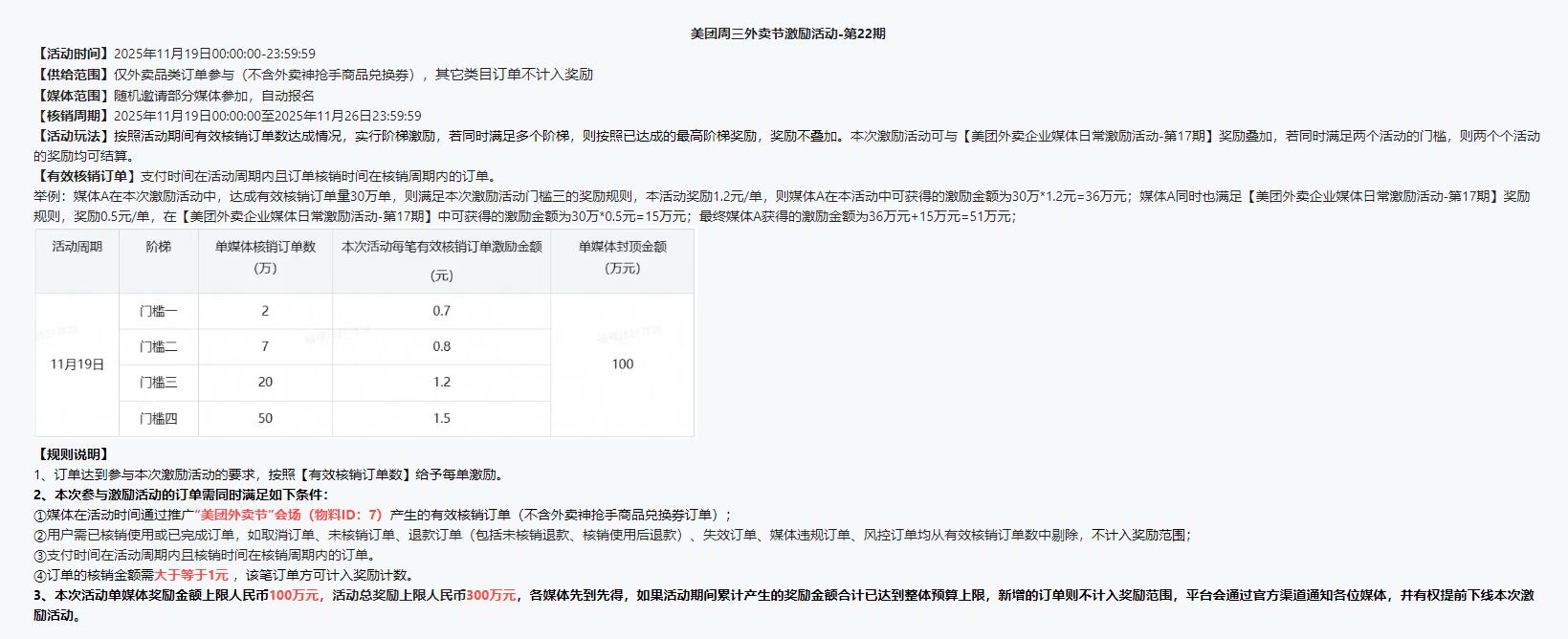This screenshot has width=1568, height=639.
Task: Click the 门槛三 table cell
Action: 159,383
